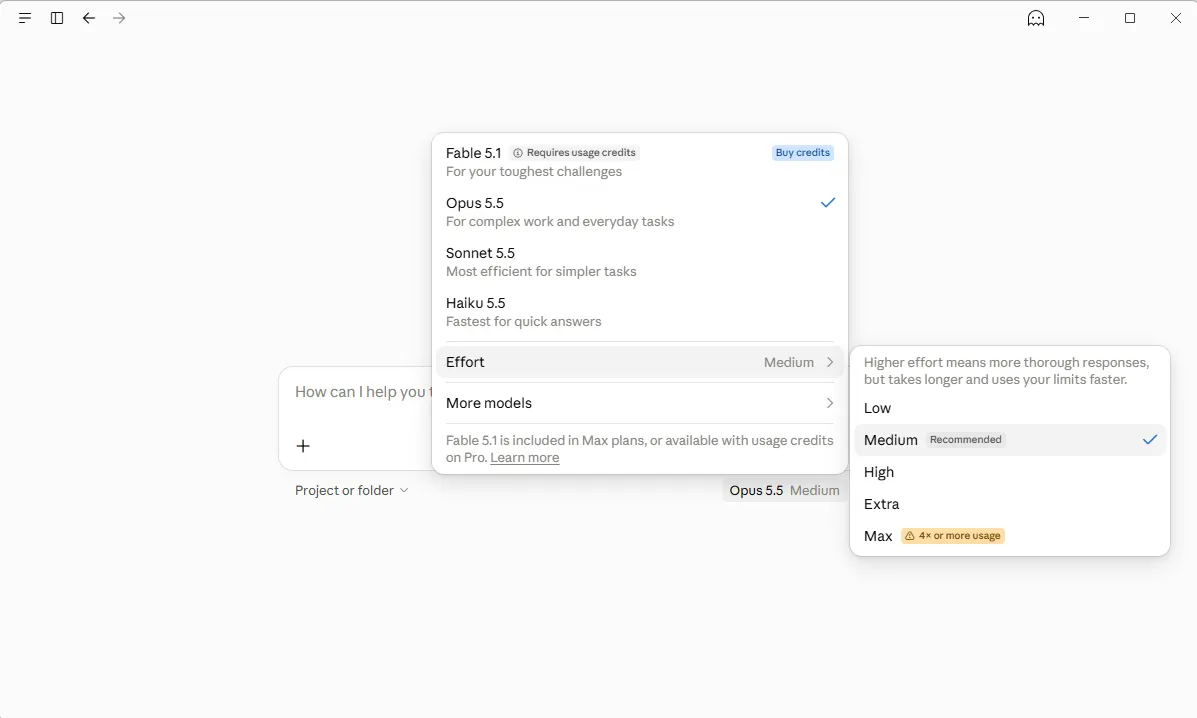Expand the More models submenu
Viewport: 1197px width, 718px height.
pos(640,403)
